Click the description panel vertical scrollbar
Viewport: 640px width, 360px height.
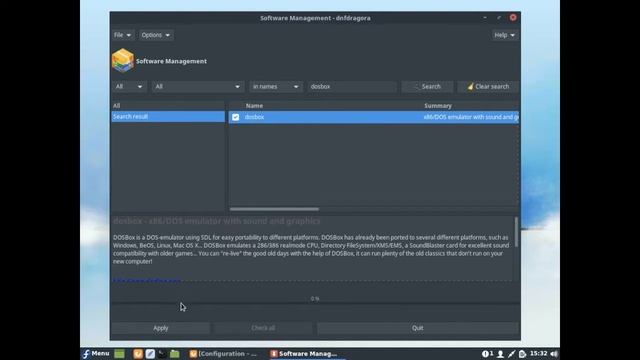click(516, 232)
